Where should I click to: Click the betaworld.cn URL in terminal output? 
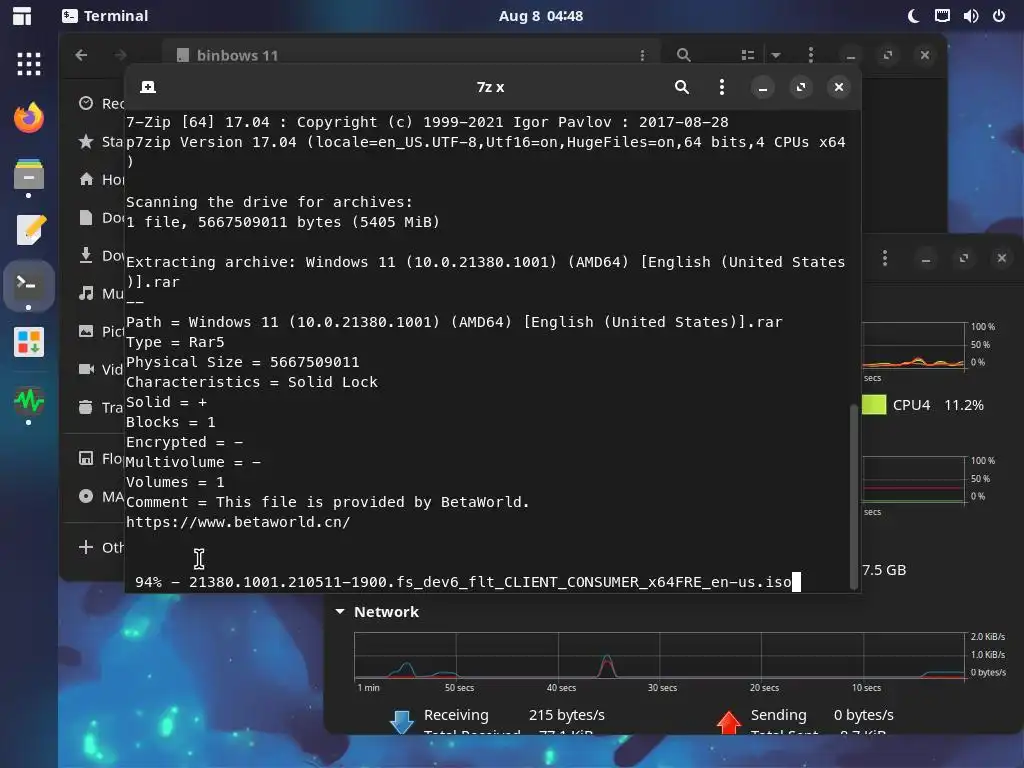point(238,522)
